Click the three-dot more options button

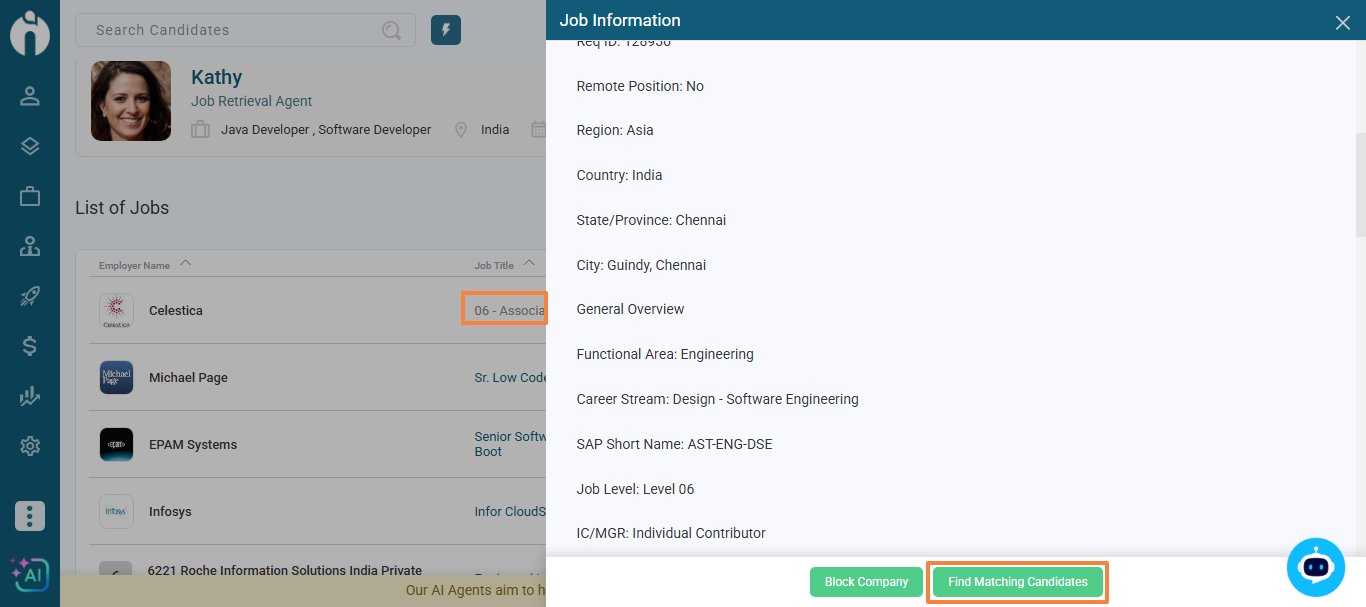coord(30,516)
